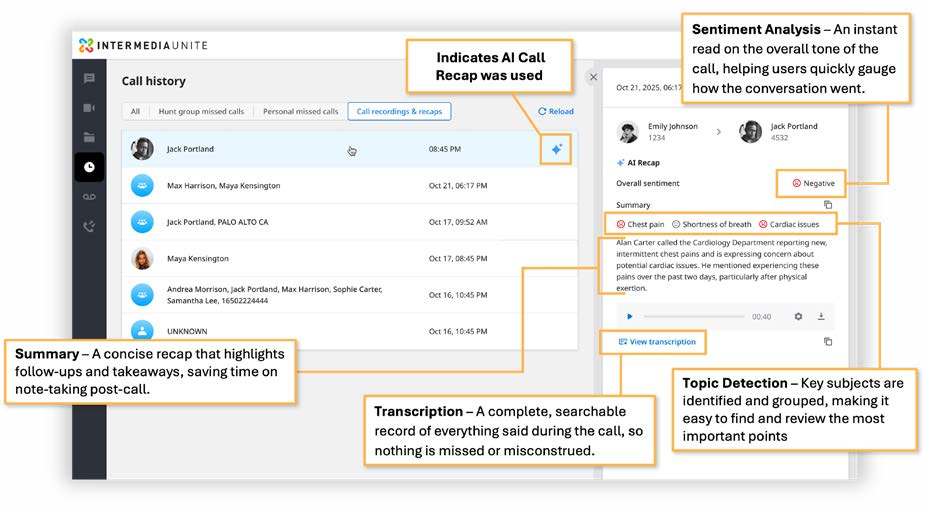Click the Intermedia Unite logo
Viewport: 926px width, 511px height.
(144, 45)
